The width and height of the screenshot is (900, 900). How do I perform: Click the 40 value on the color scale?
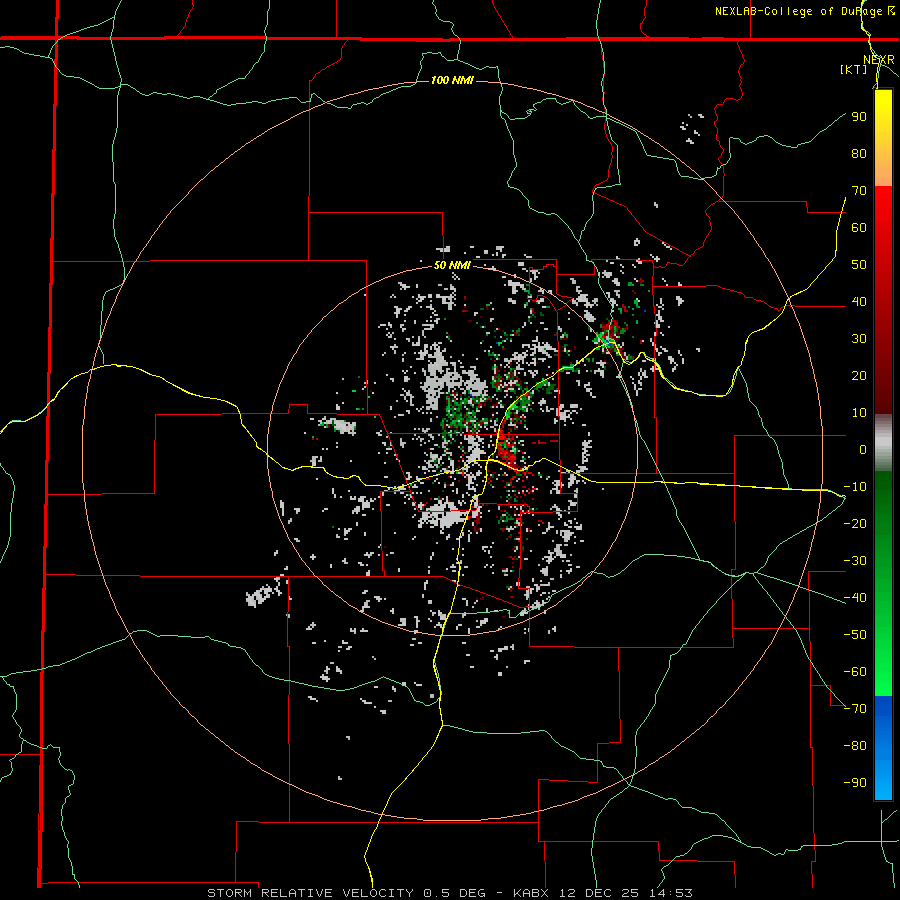[859, 302]
